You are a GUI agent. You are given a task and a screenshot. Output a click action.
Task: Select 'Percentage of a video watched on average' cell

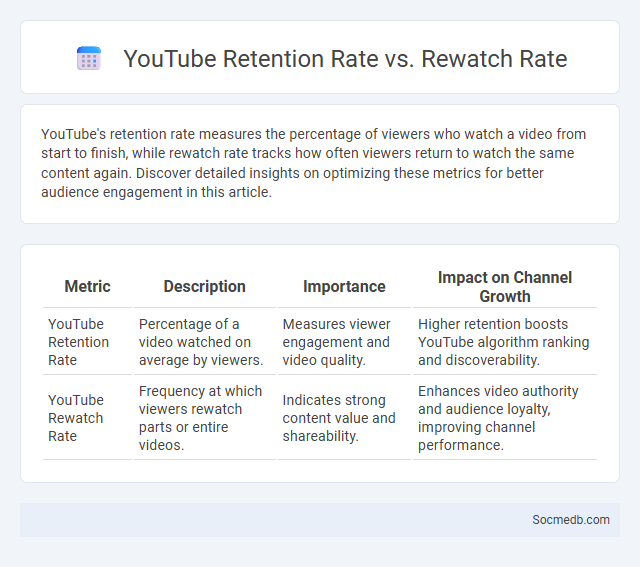point(204,342)
